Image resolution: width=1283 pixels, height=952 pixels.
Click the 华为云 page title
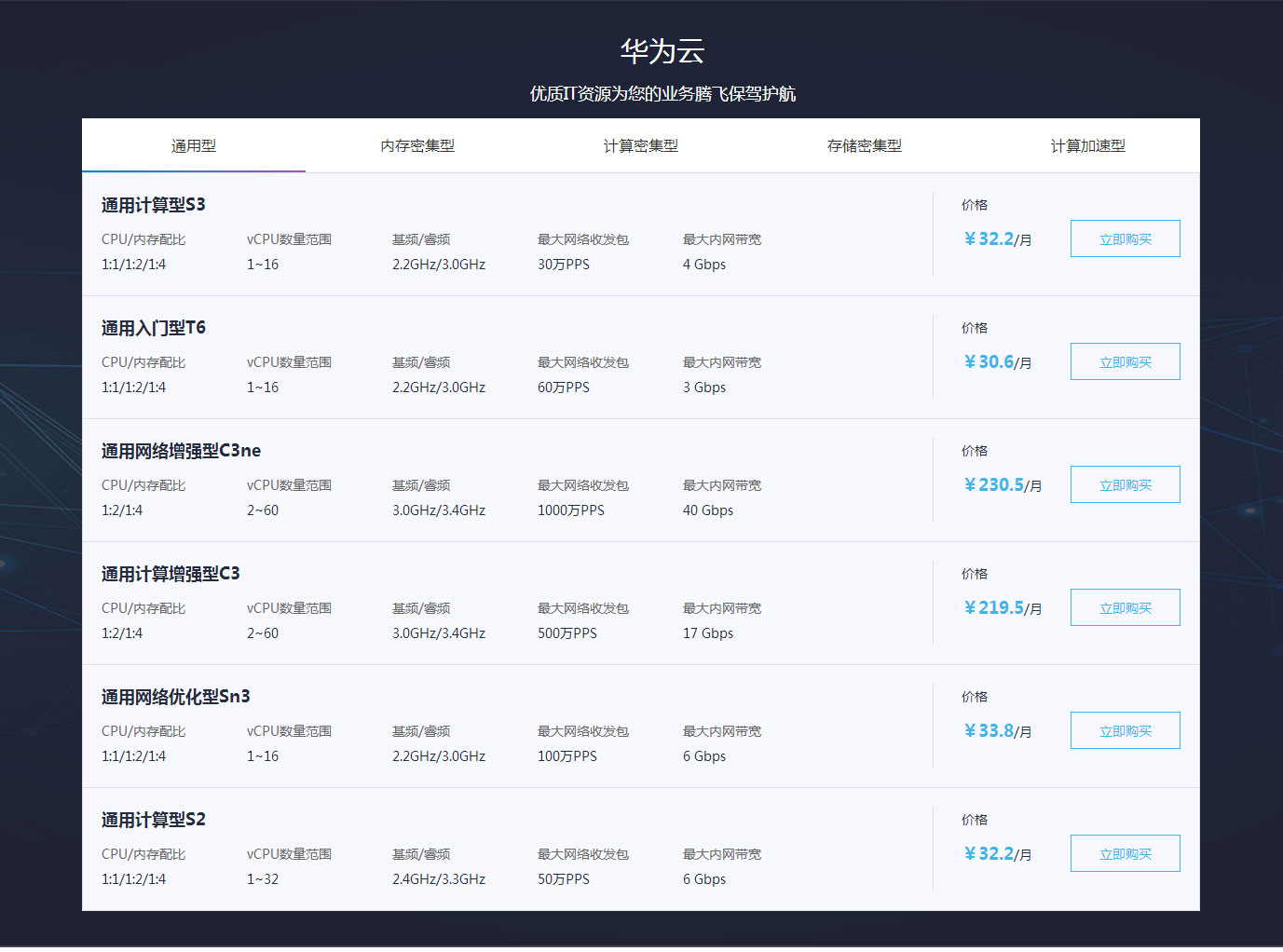point(662,51)
